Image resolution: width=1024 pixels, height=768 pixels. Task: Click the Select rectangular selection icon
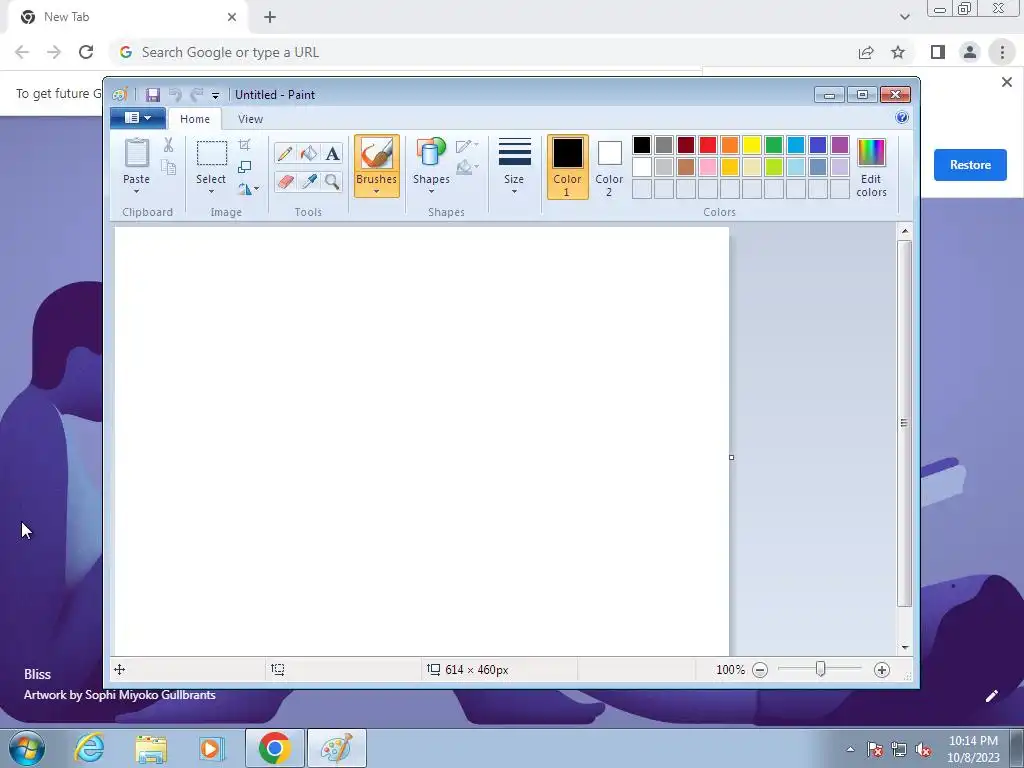pos(212,153)
